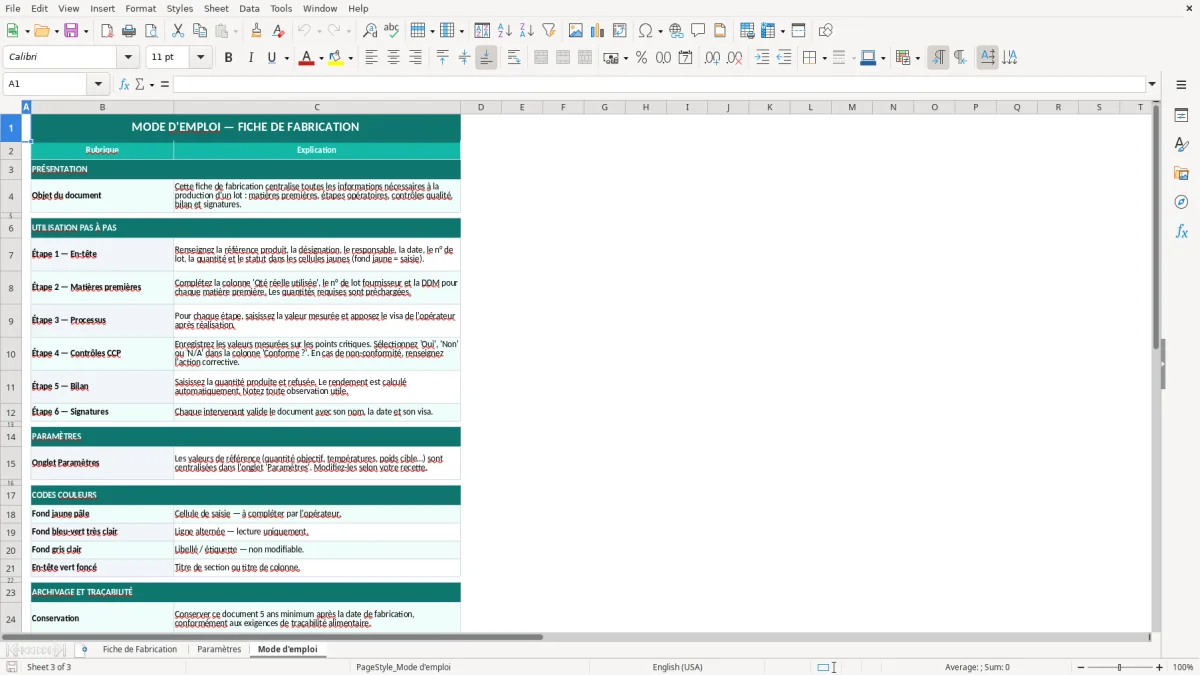Format as percent
Image resolution: width=1200 pixels, height=675 pixels.
(641, 58)
